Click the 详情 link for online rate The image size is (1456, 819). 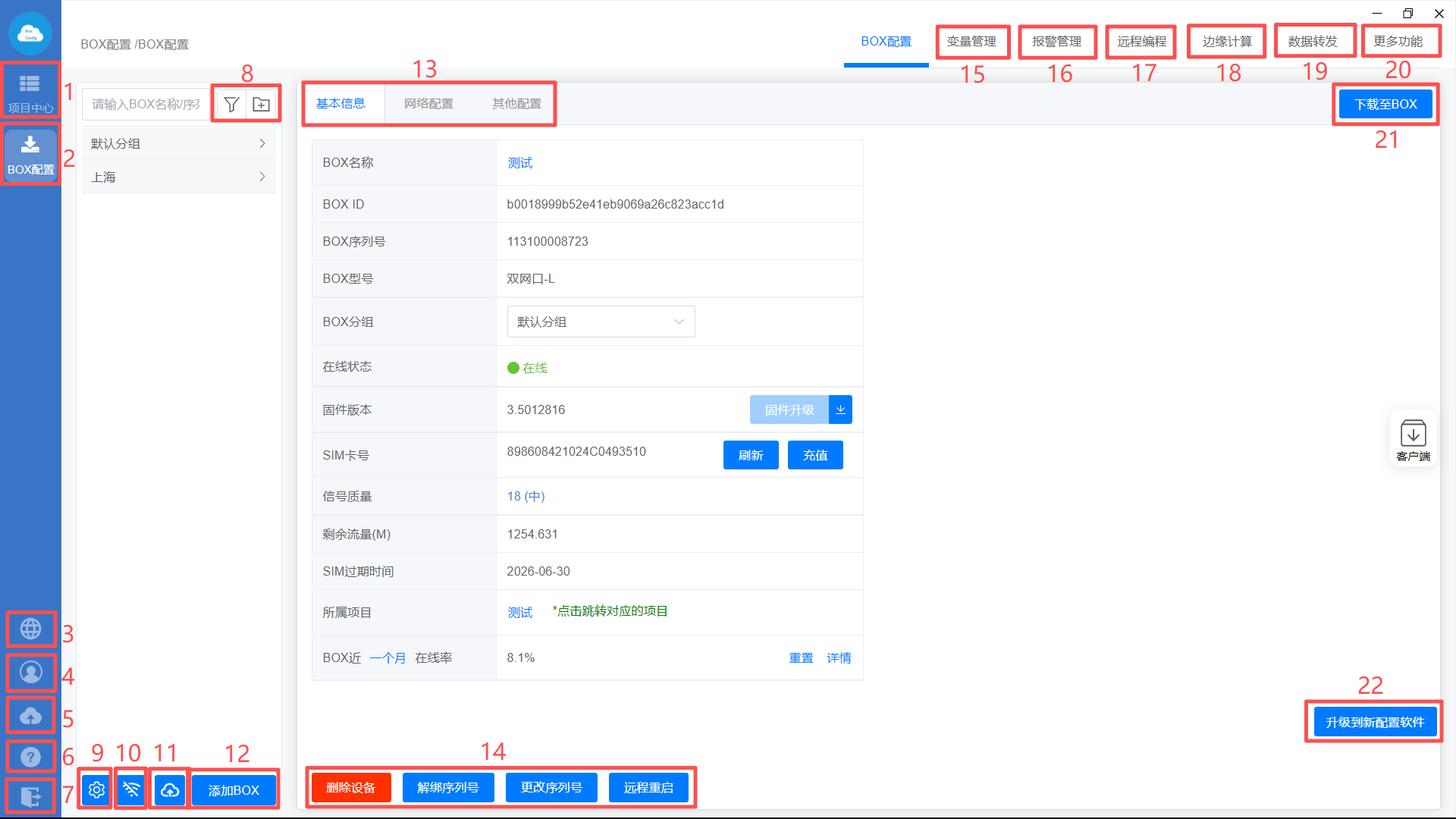839,657
